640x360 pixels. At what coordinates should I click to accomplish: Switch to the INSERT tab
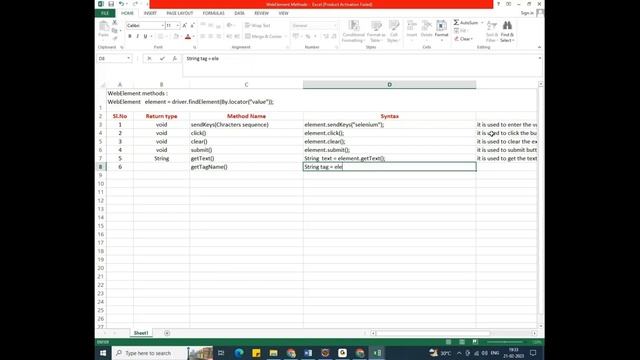click(150, 13)
